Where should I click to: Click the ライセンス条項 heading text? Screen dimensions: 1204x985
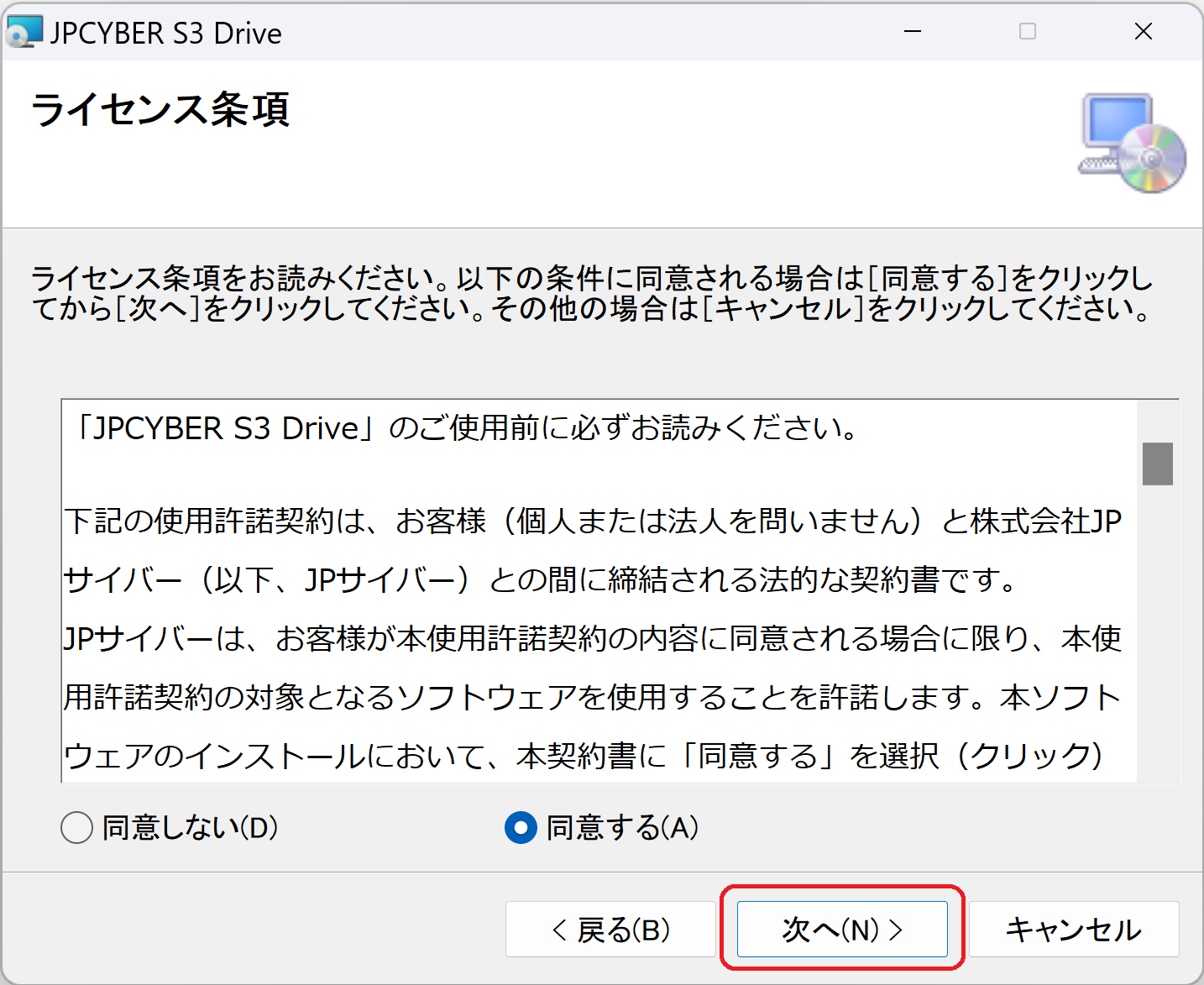click(x=160, y=109)
